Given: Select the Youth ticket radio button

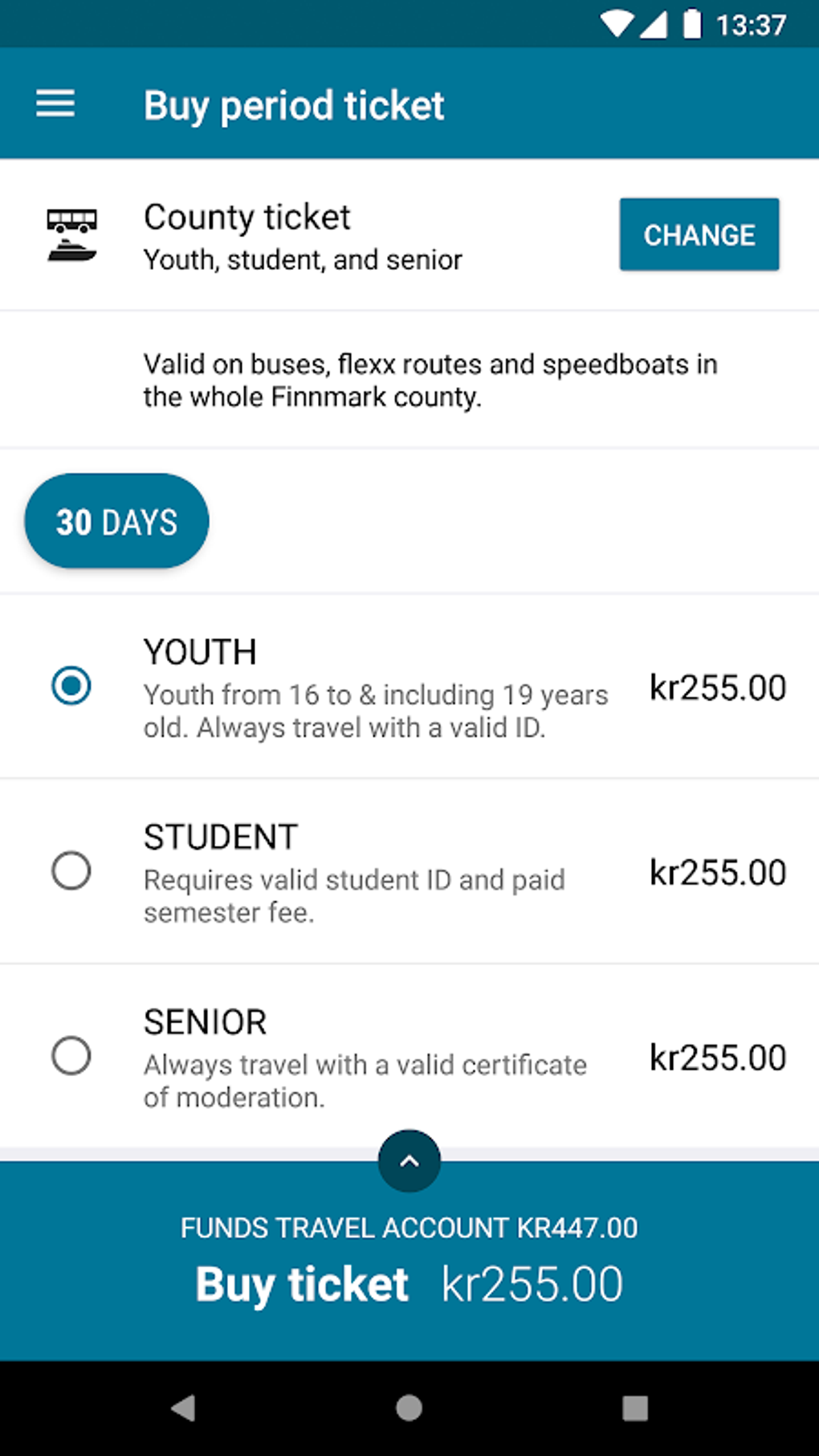Looking at the screenshot, I should pos(71,686).
